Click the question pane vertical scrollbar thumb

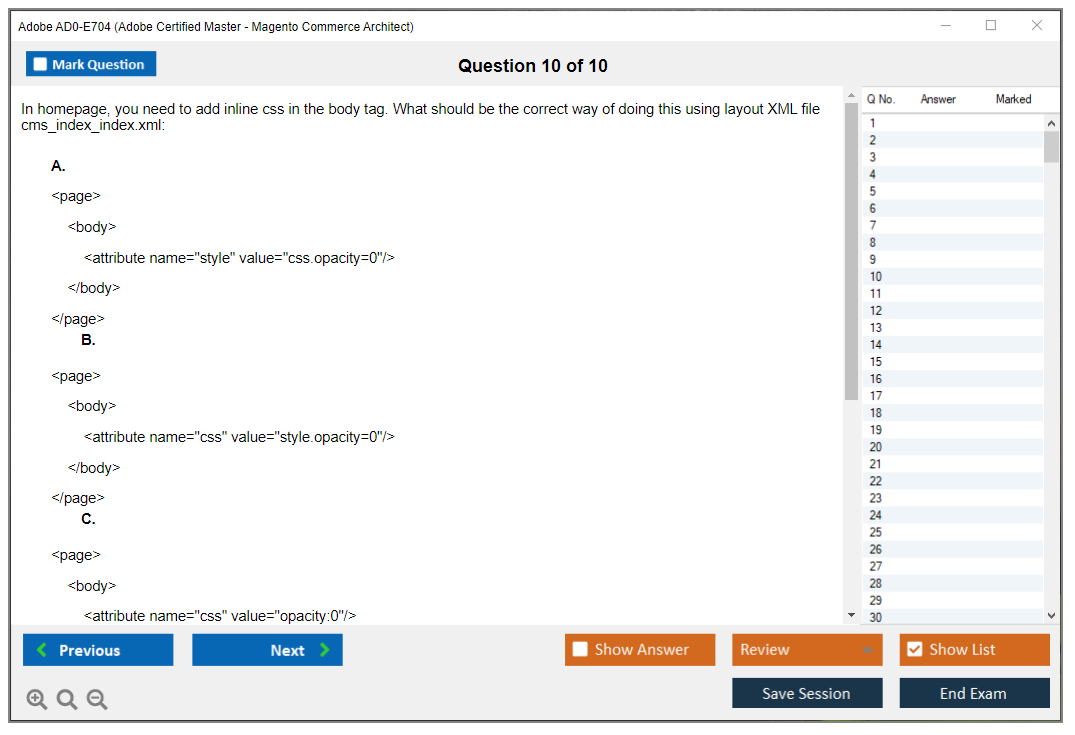point(851,250)
